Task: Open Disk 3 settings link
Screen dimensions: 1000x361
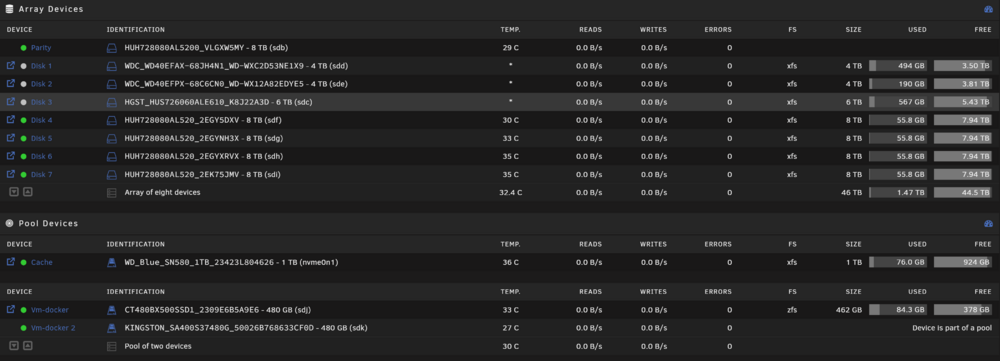Action: [41, 102]
